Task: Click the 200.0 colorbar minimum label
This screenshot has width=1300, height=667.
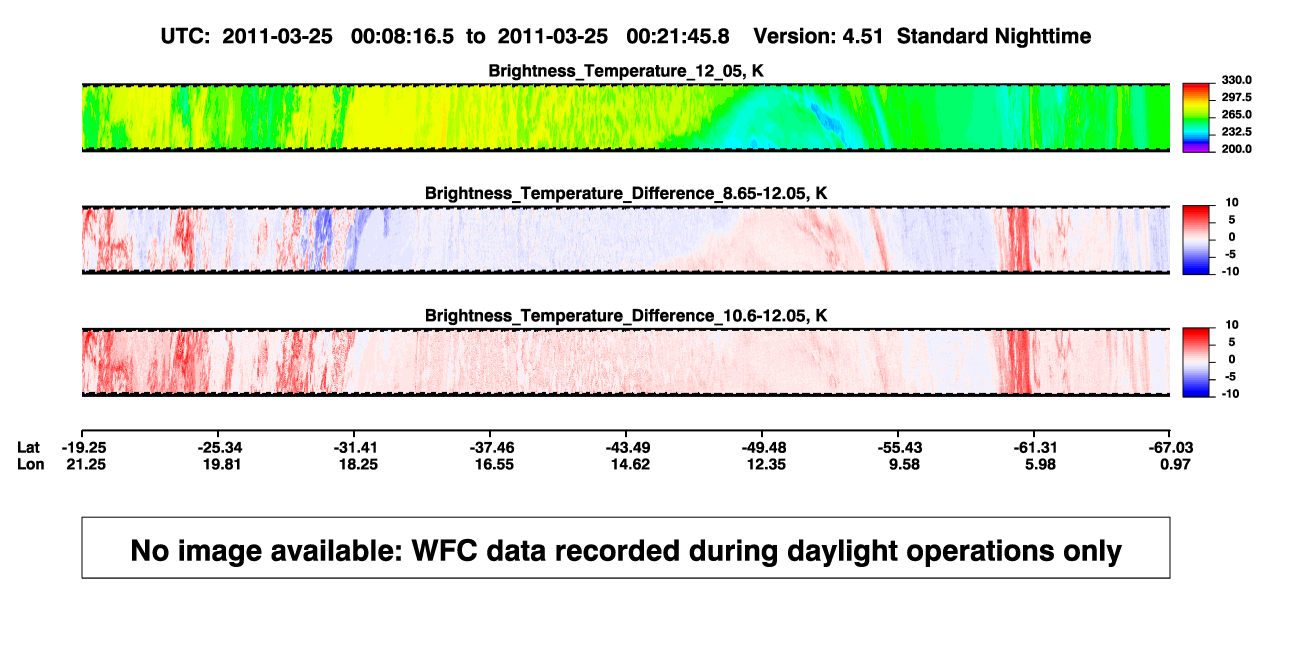Action: [x=1238, y=149]
